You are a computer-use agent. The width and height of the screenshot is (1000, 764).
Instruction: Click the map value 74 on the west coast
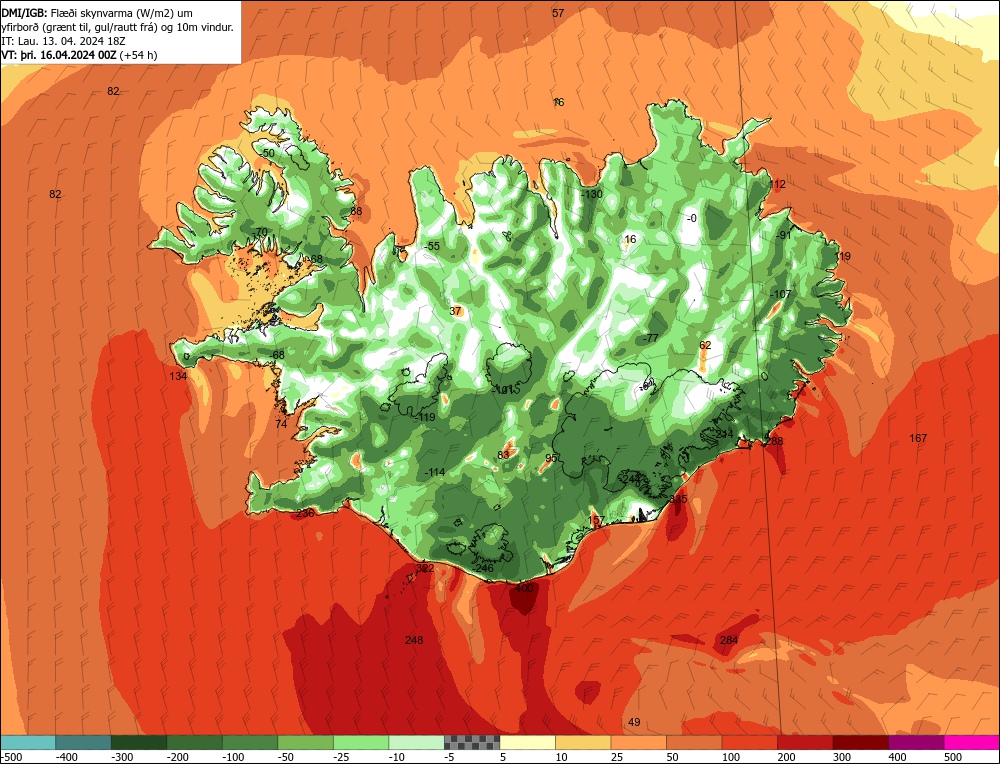click(x=281, y=424)
